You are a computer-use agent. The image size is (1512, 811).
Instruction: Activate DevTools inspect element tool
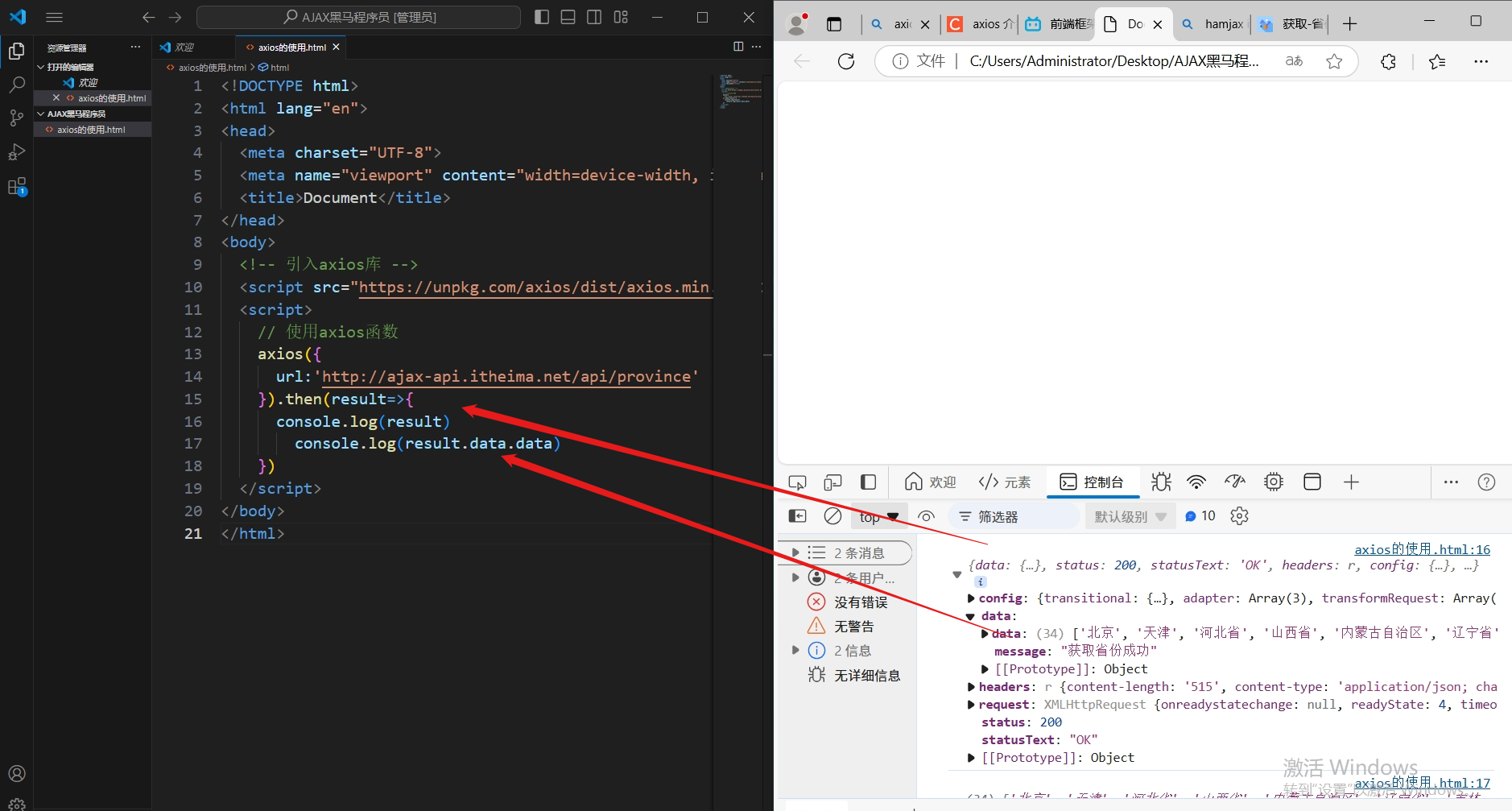pyautogui.click(x=797, y=482)
